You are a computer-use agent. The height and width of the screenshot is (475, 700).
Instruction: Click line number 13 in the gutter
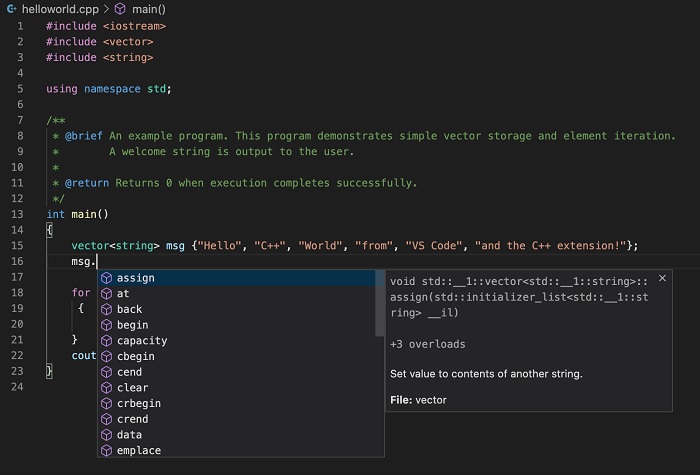coord(20,214)
